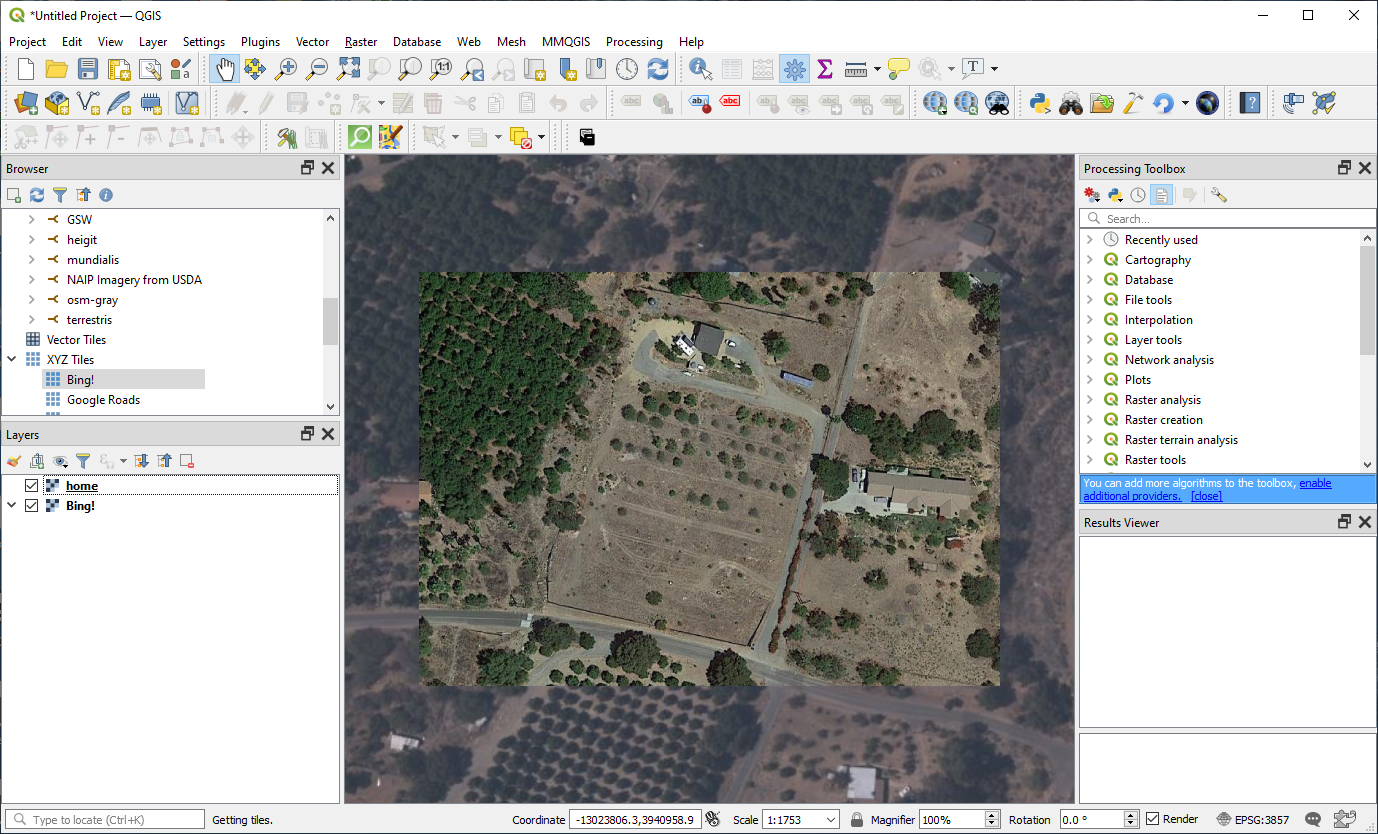Filter the Browser panel with funnel icon
This screenshot has width=1378, height=834.
[x=60, y=195]
